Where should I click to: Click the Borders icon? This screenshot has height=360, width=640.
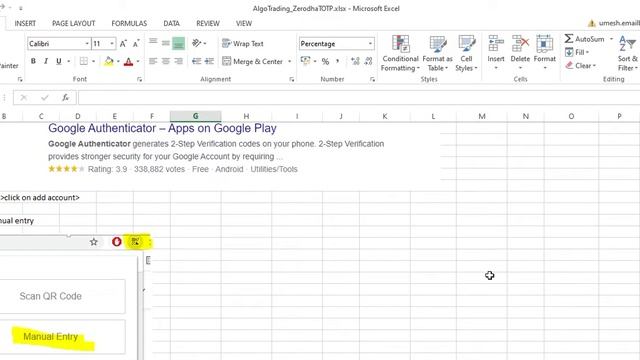84,61
